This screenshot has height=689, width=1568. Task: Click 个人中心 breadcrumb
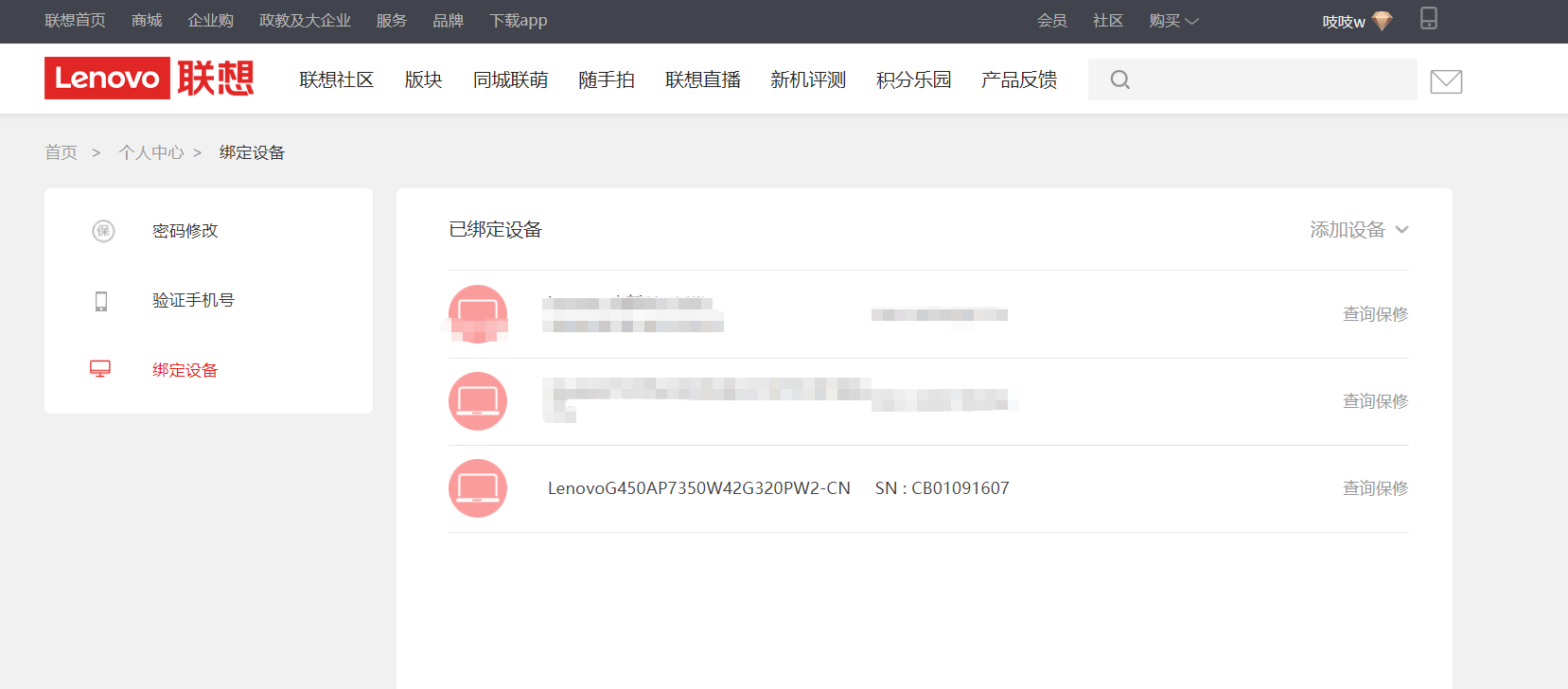151,152
